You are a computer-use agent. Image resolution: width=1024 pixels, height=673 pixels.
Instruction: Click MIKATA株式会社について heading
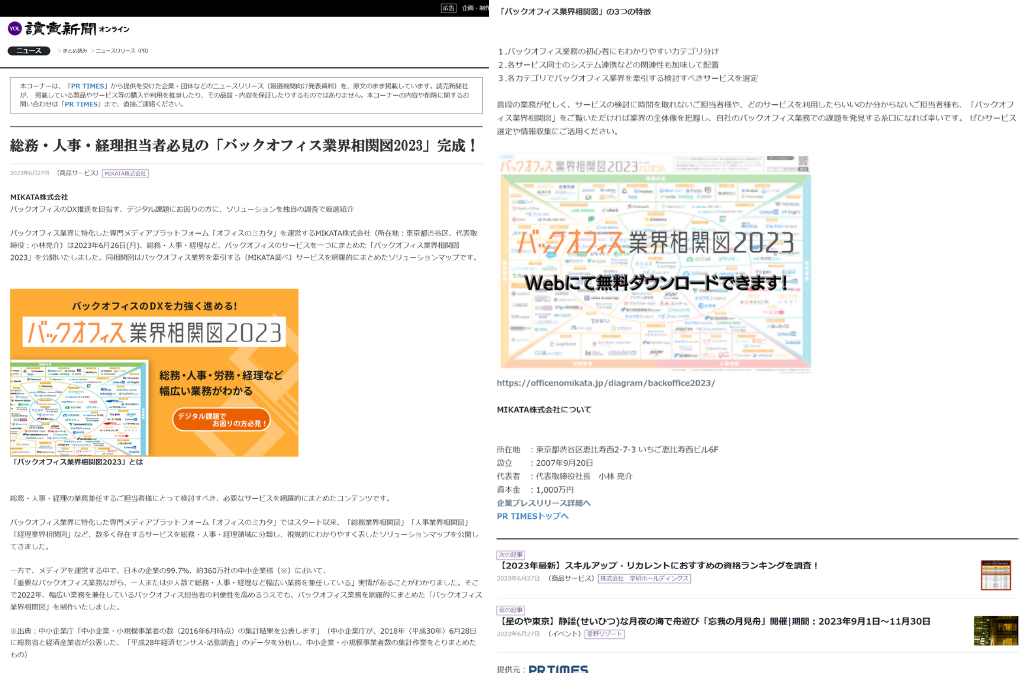[x=544, y=410]
